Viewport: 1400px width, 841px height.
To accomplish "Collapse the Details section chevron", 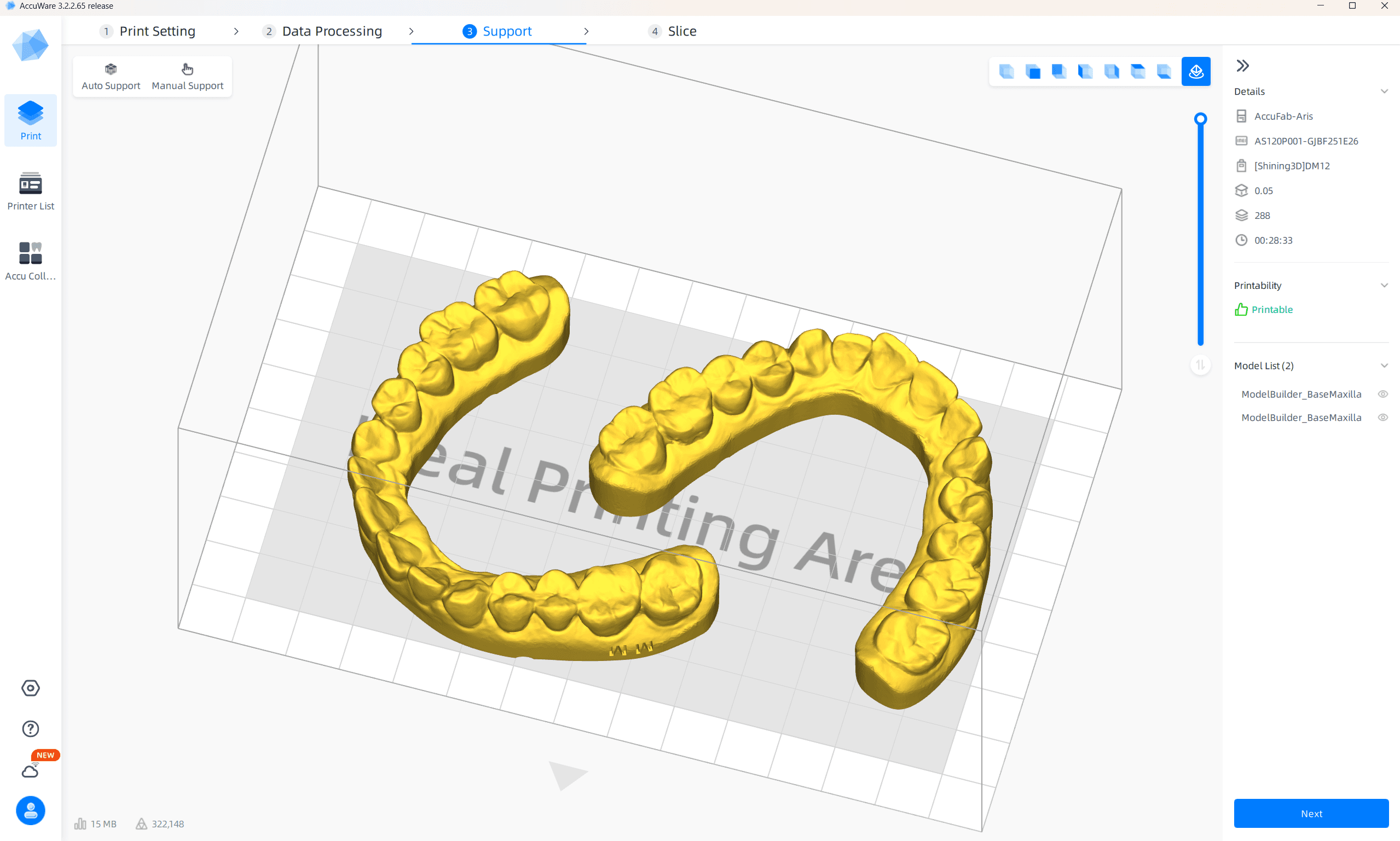I will [1384, 91].
